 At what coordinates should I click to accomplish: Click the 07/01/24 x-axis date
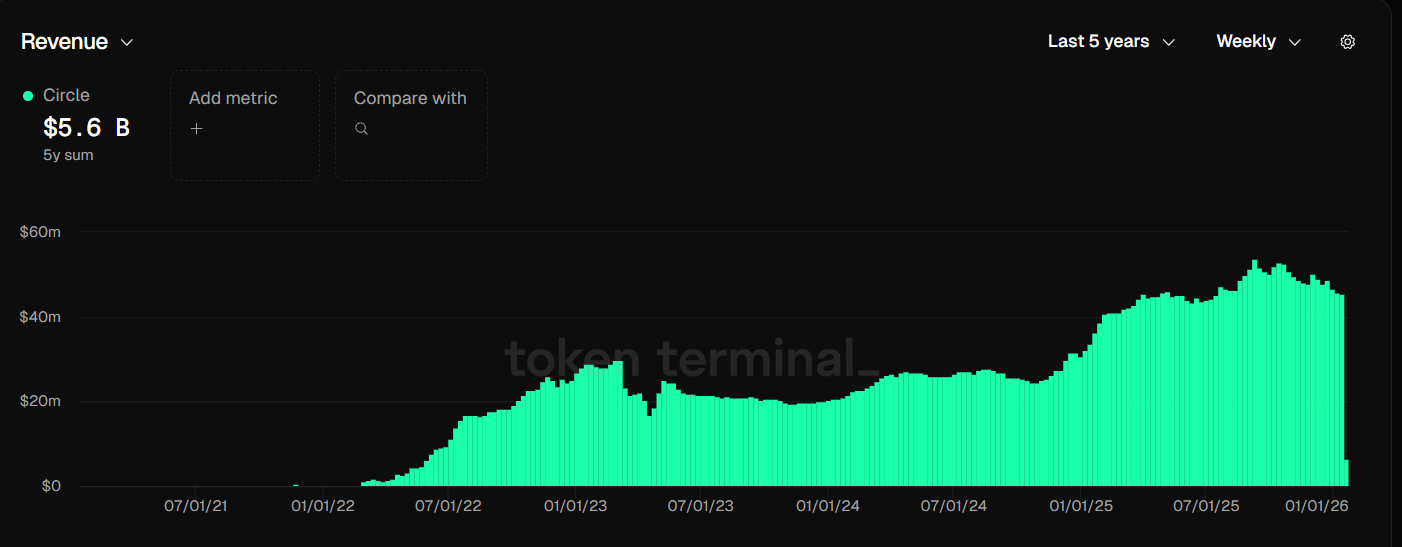[954, 506]
